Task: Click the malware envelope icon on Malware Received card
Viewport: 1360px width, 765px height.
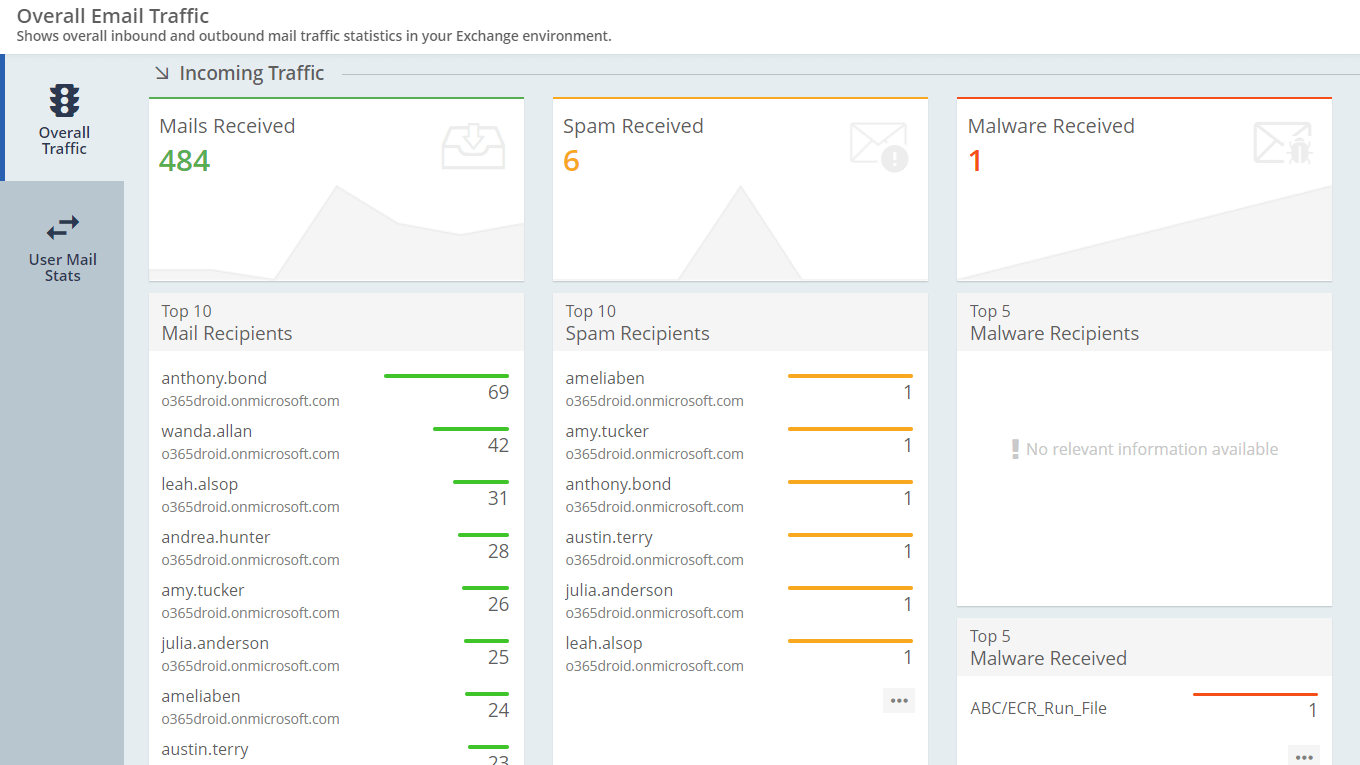Action: (x=1281, y=144)
